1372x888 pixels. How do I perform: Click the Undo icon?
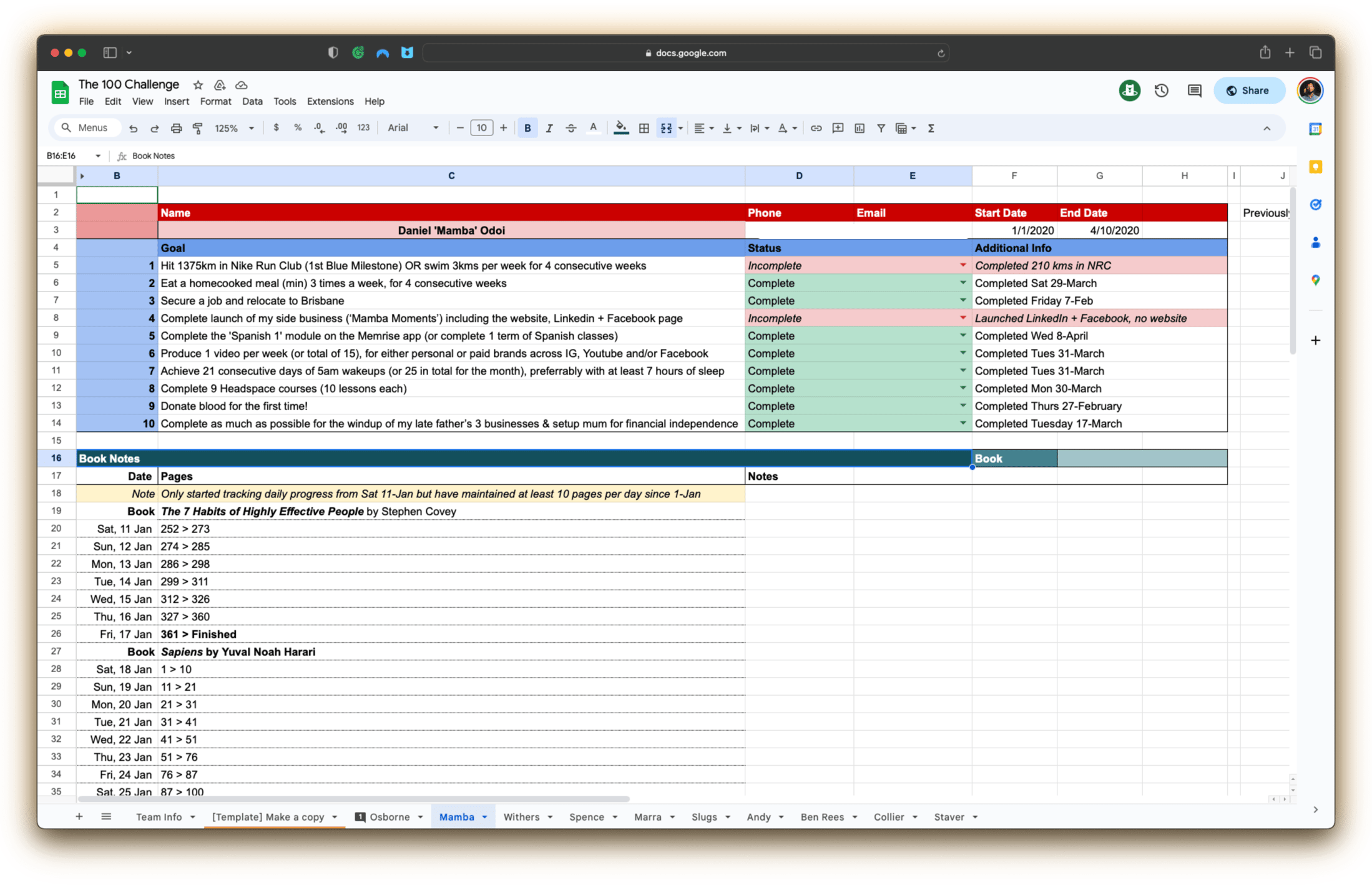[x=133, y=128]
